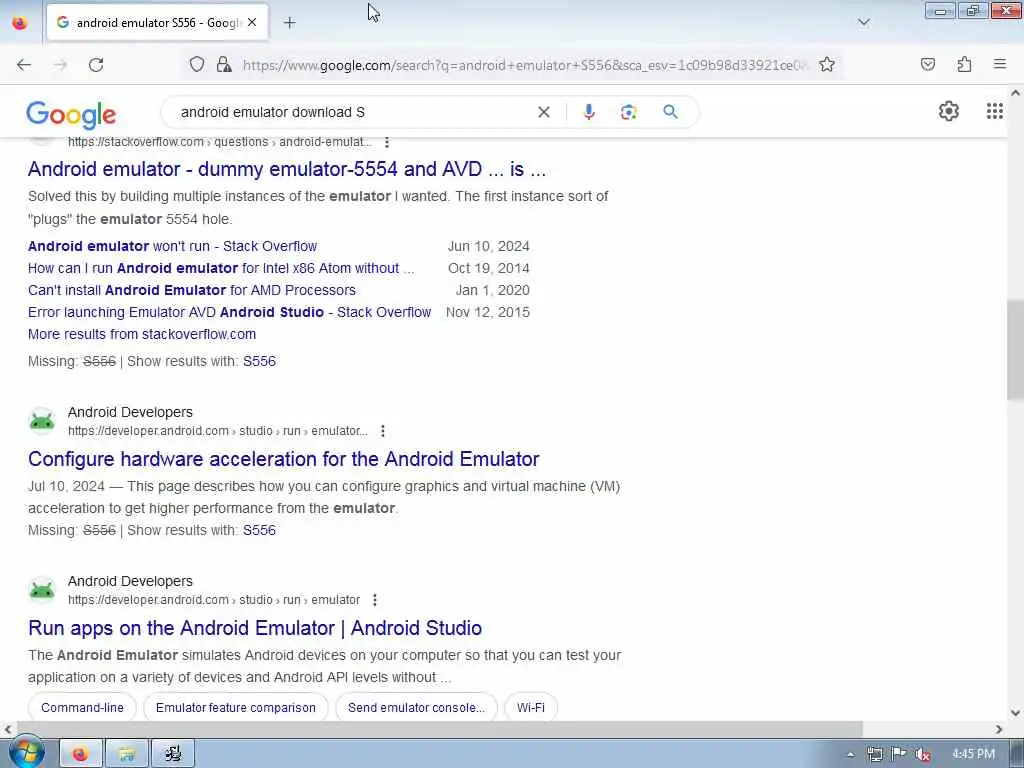Click the Command-line chip
The width and height of the screenshot is (1024, 768).
(82, 708)
